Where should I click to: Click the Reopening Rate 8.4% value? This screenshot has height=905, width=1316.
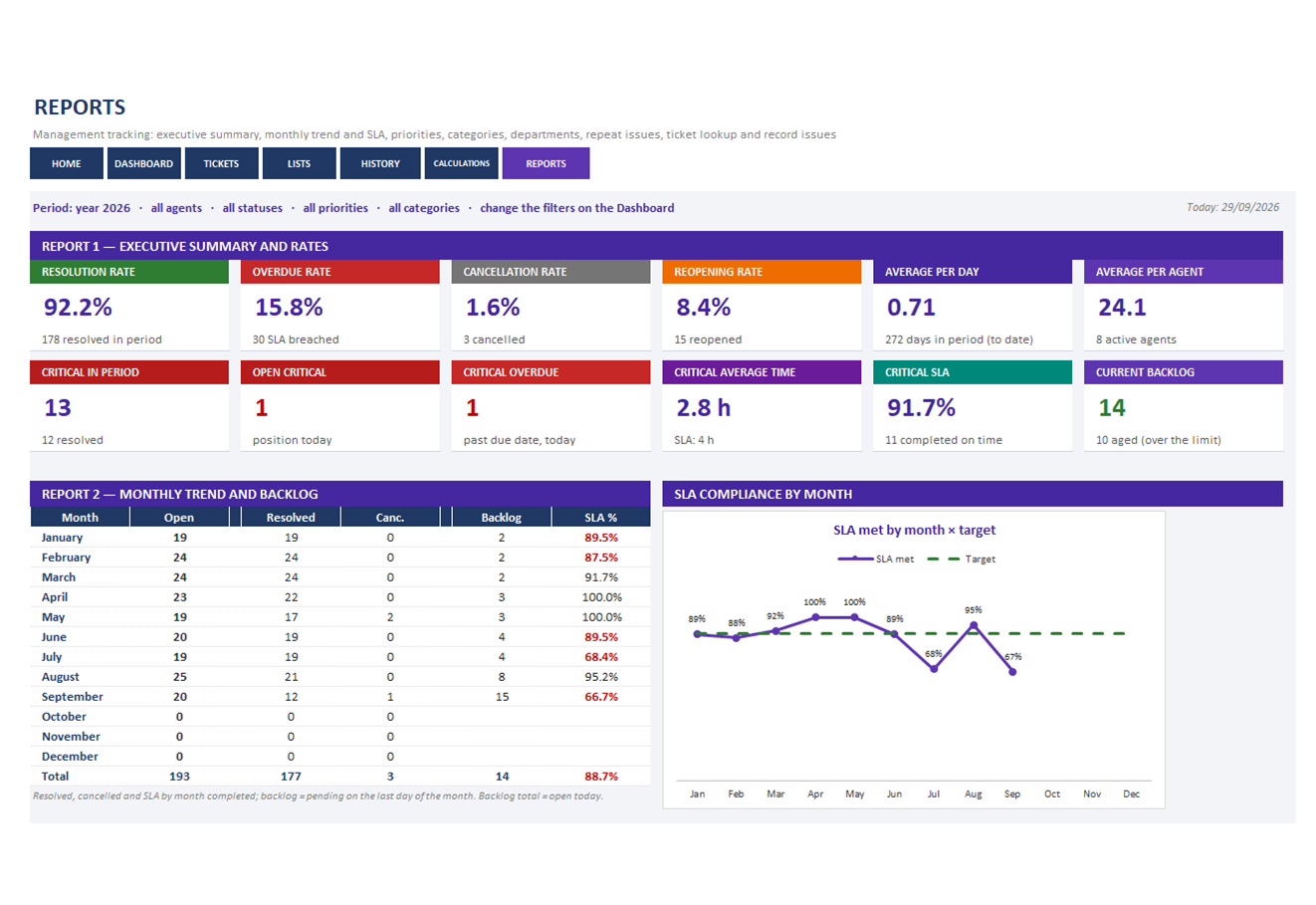click(x=704, y=307)
